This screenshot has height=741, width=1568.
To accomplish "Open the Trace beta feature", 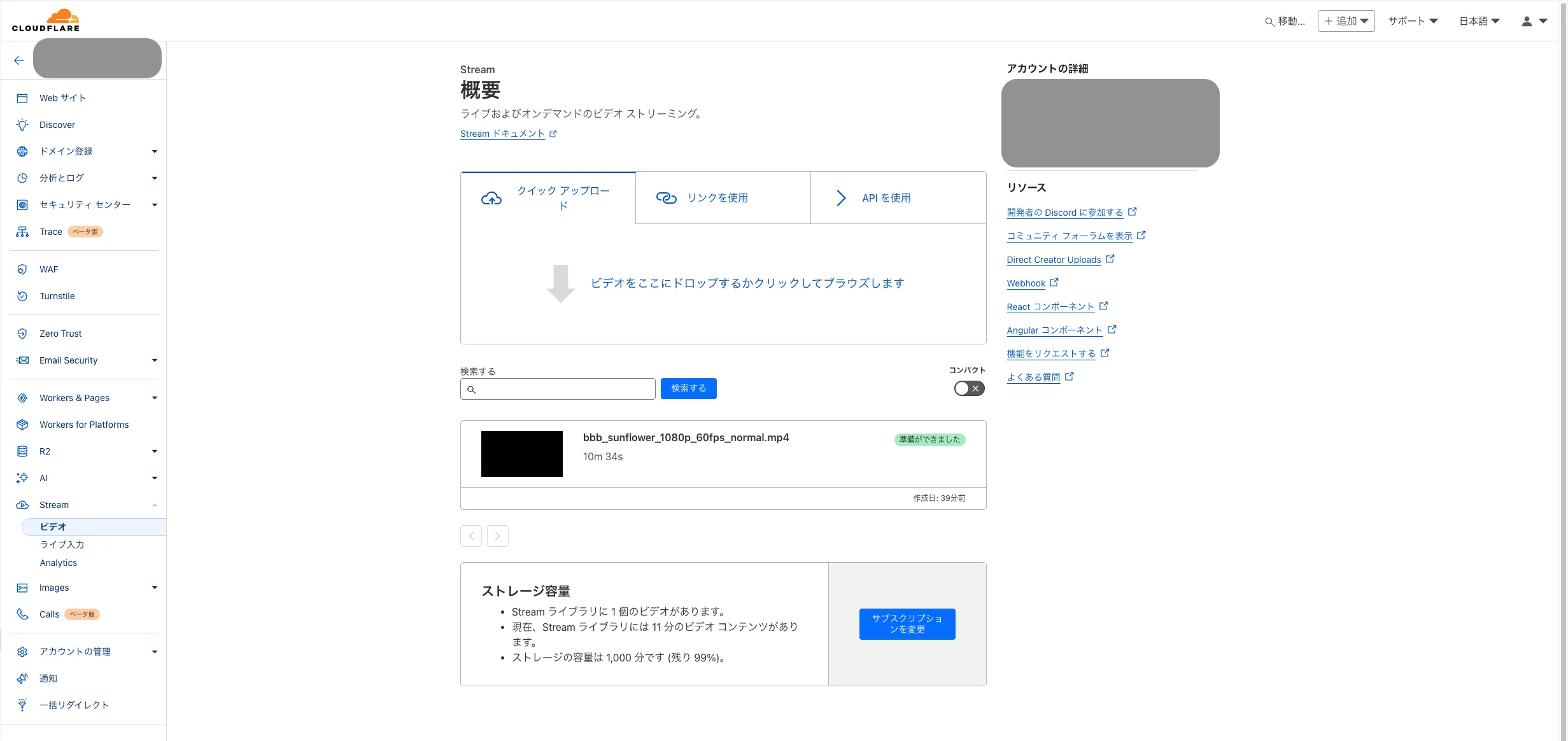I will click(50, 231).
